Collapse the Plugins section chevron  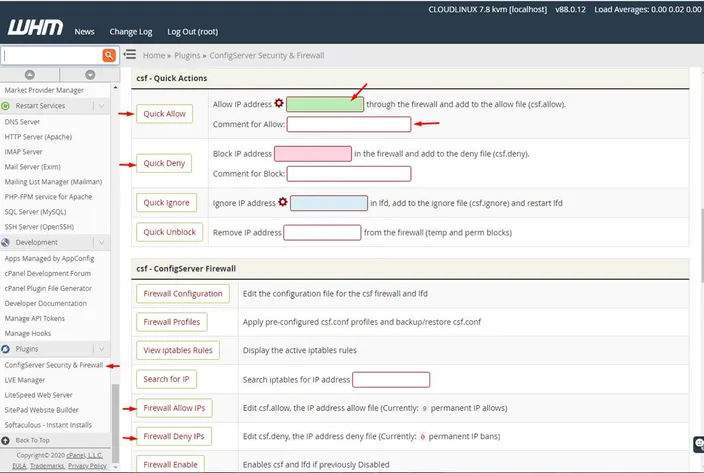coord(101,349)
